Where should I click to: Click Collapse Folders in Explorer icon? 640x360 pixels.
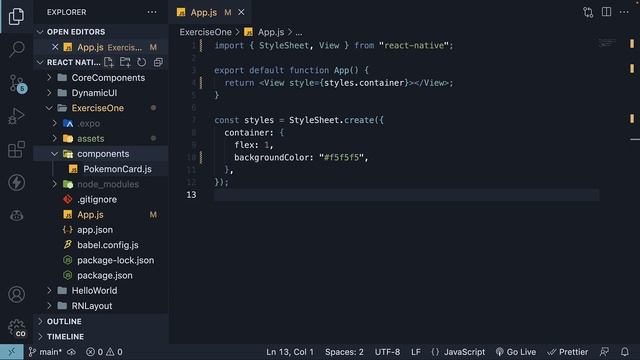(x=158, y=62)
